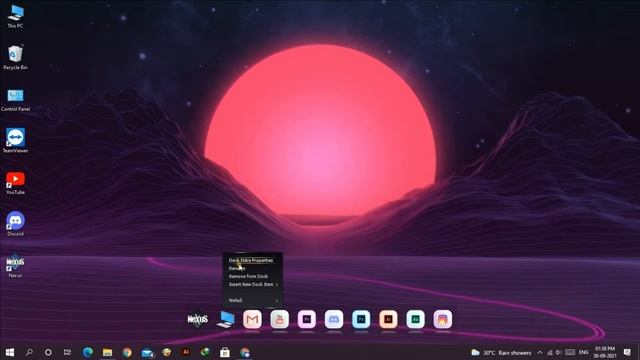Launch Google Chrome from taskbar
640x360 pixels.
tap(127, 352)
